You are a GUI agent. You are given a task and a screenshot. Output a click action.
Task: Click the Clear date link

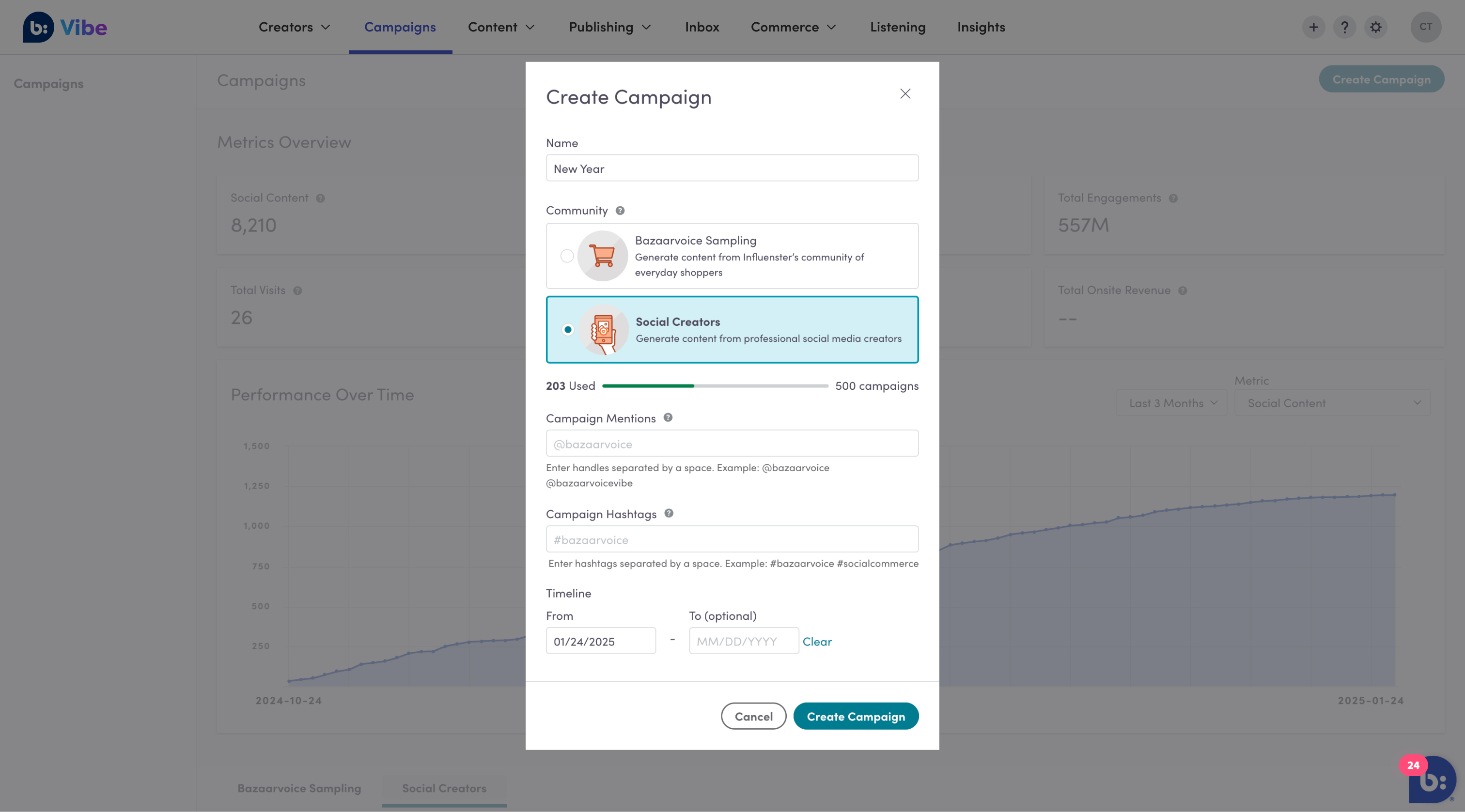coord(817,642)
